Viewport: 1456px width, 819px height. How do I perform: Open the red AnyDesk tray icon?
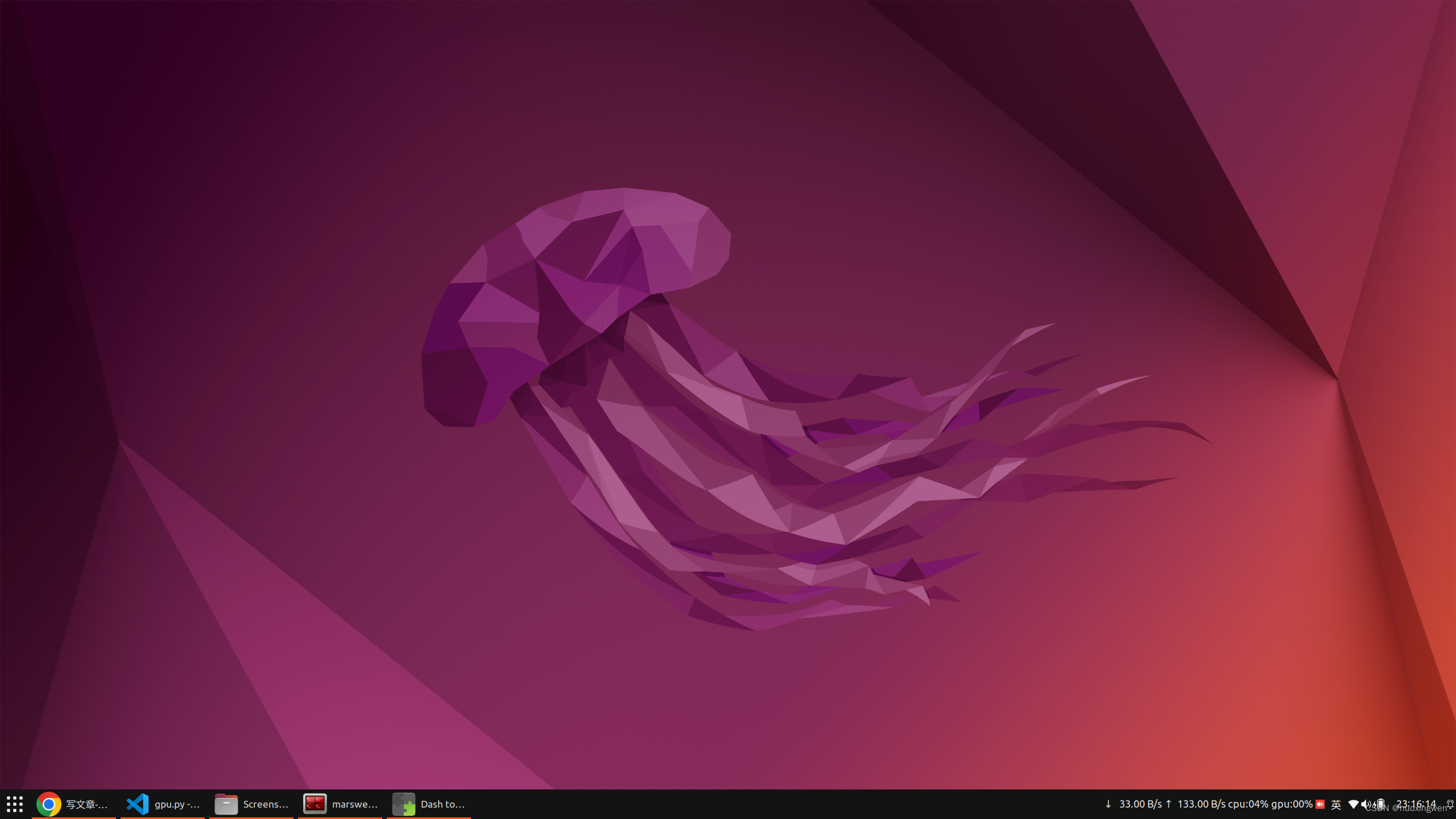(1320, 804)
